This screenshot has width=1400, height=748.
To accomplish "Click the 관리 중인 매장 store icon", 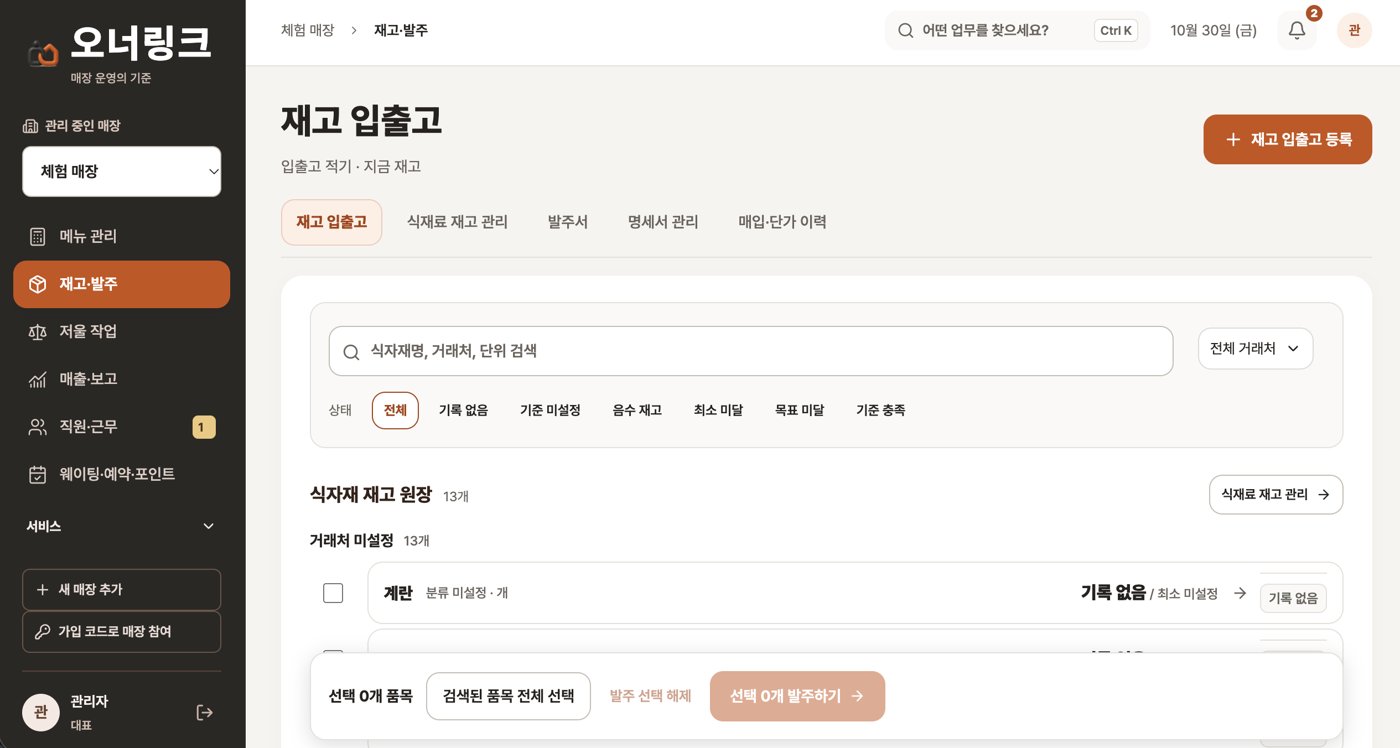I will 30,126.
